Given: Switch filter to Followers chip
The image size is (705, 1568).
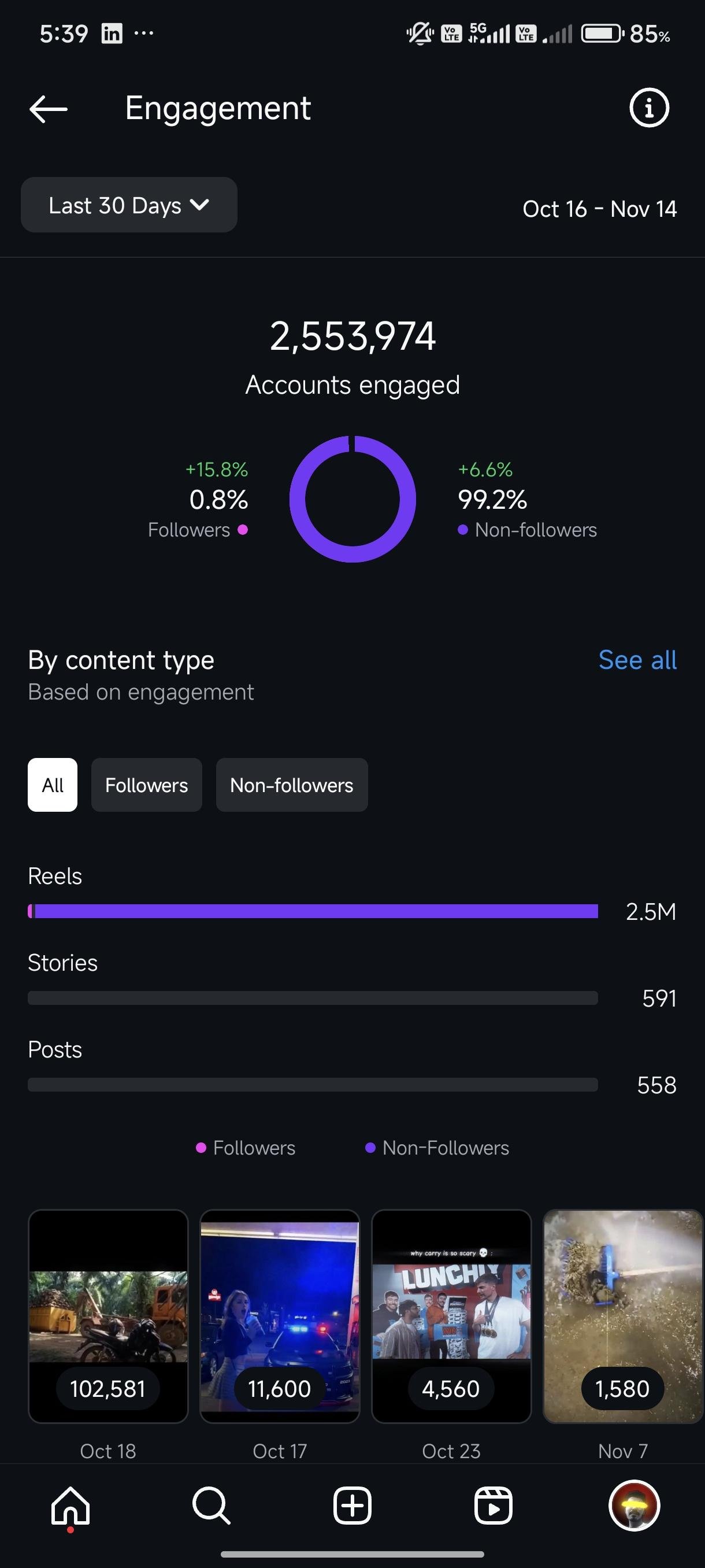Looking at the screenshot, I should pyautogui.click(x=147, y=785).
